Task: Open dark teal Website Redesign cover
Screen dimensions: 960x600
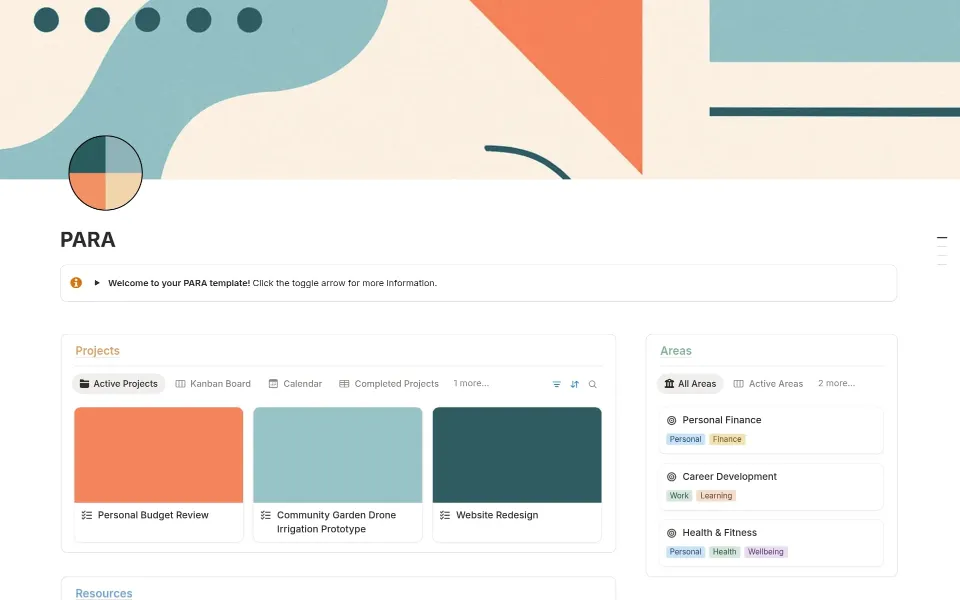Action: [x=517, y=455]
